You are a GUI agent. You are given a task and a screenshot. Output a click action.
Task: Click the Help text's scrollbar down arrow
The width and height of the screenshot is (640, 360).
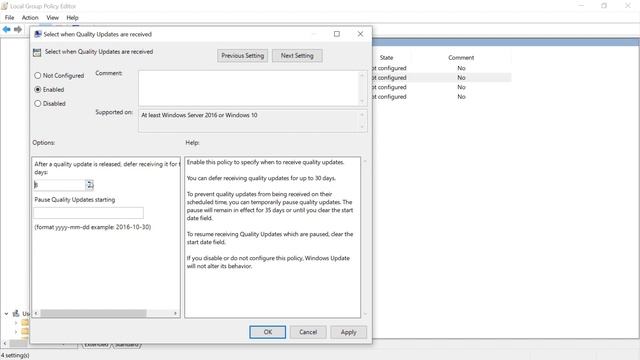click(x=365, y=314)
